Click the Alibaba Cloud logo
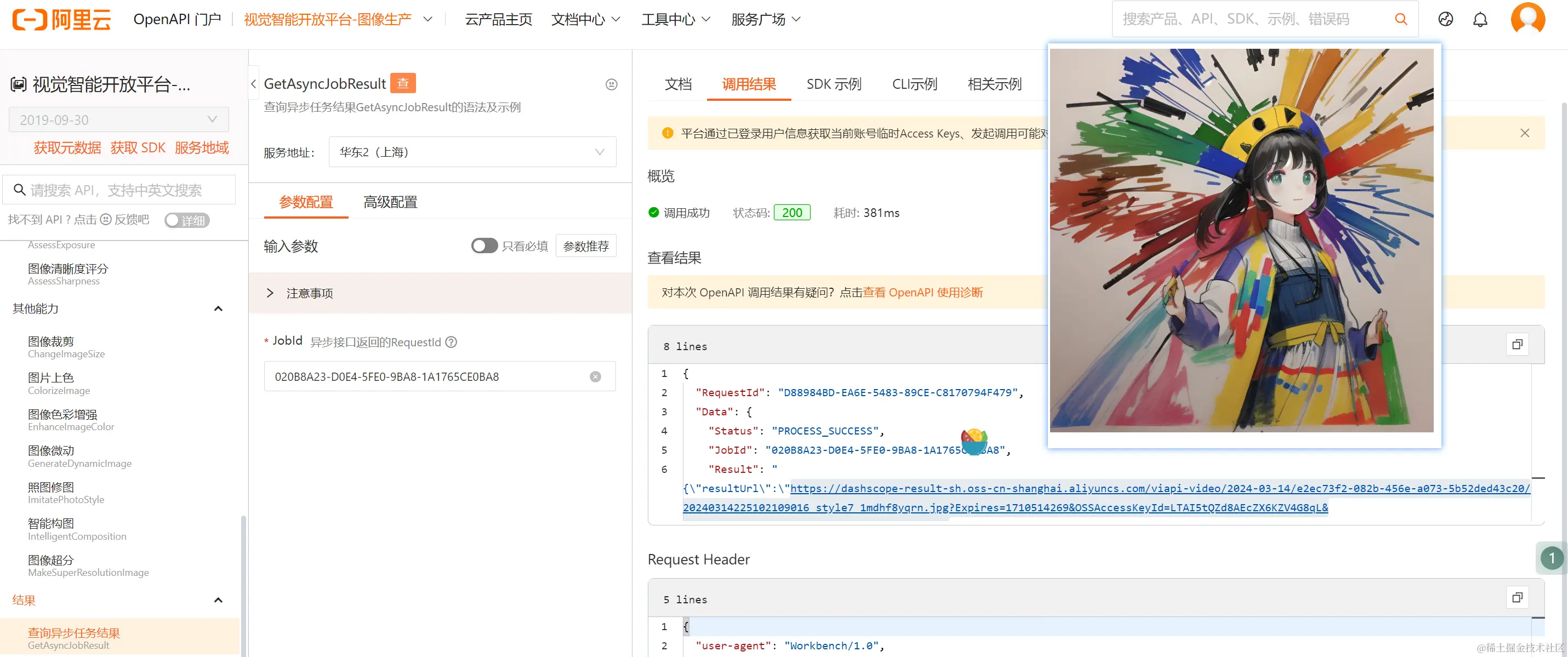The image size is (1568, 657). click(x=61, y=20)
